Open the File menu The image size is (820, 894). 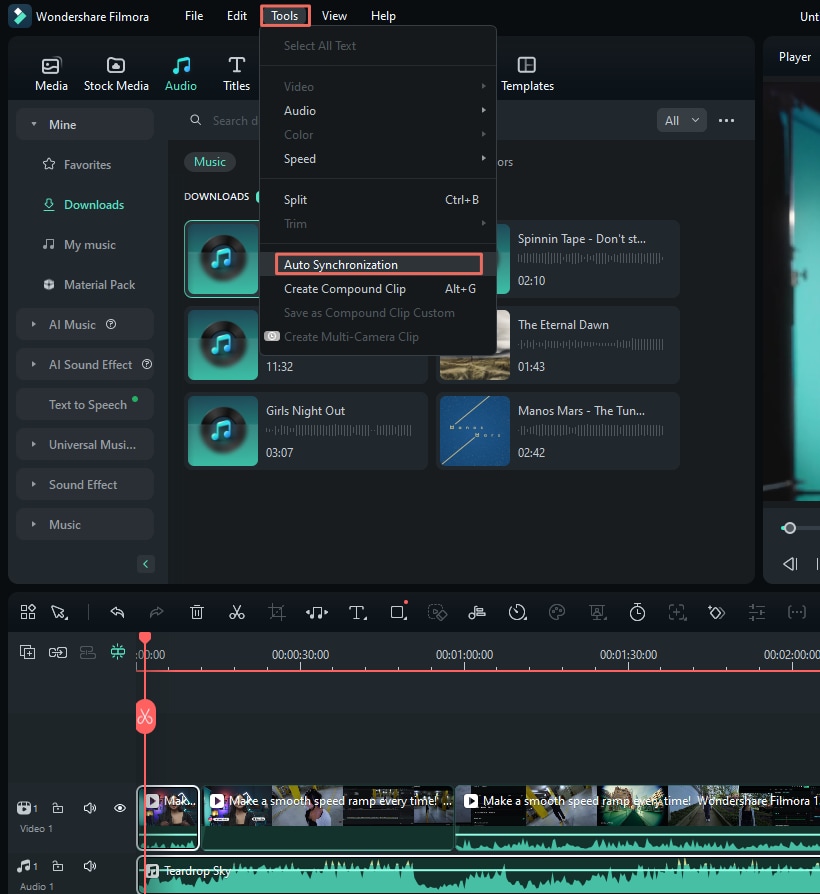194,16
